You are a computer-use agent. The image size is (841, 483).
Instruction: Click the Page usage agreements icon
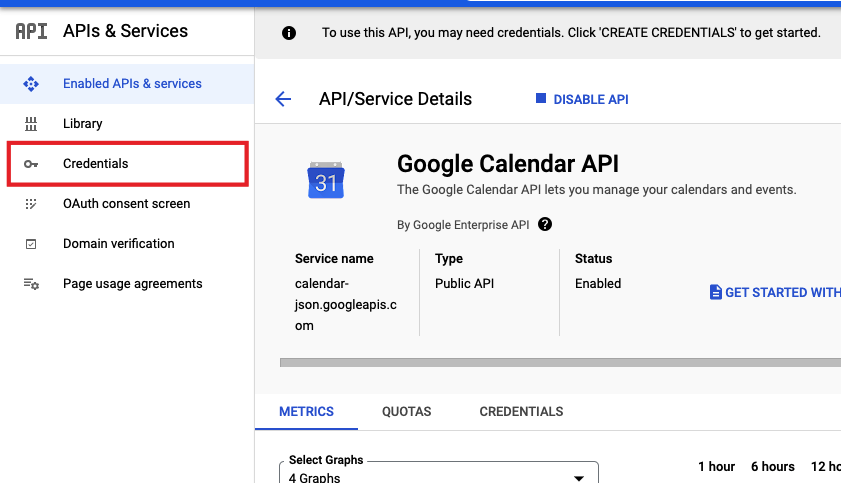point(31,284)
